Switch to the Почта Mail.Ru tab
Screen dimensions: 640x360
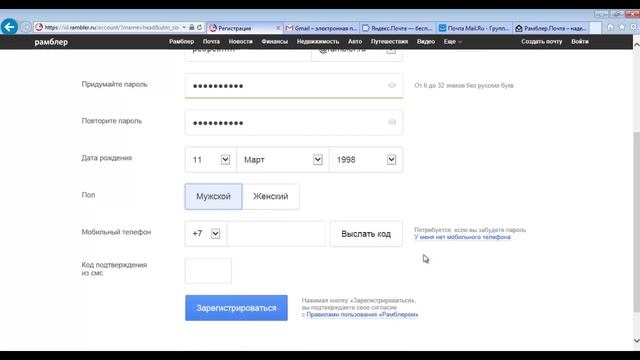click(474, 28)
